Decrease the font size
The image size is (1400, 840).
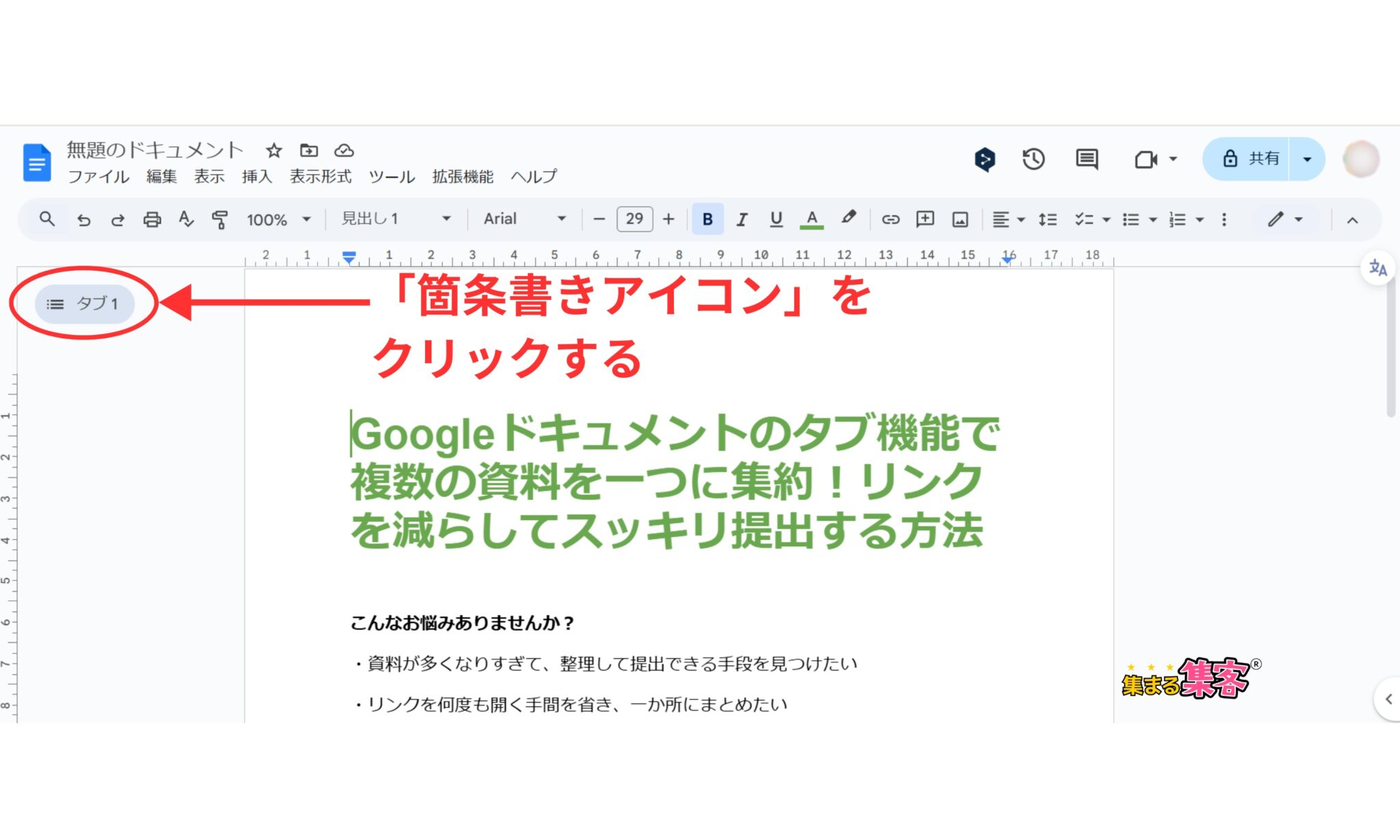coord(600,219)
